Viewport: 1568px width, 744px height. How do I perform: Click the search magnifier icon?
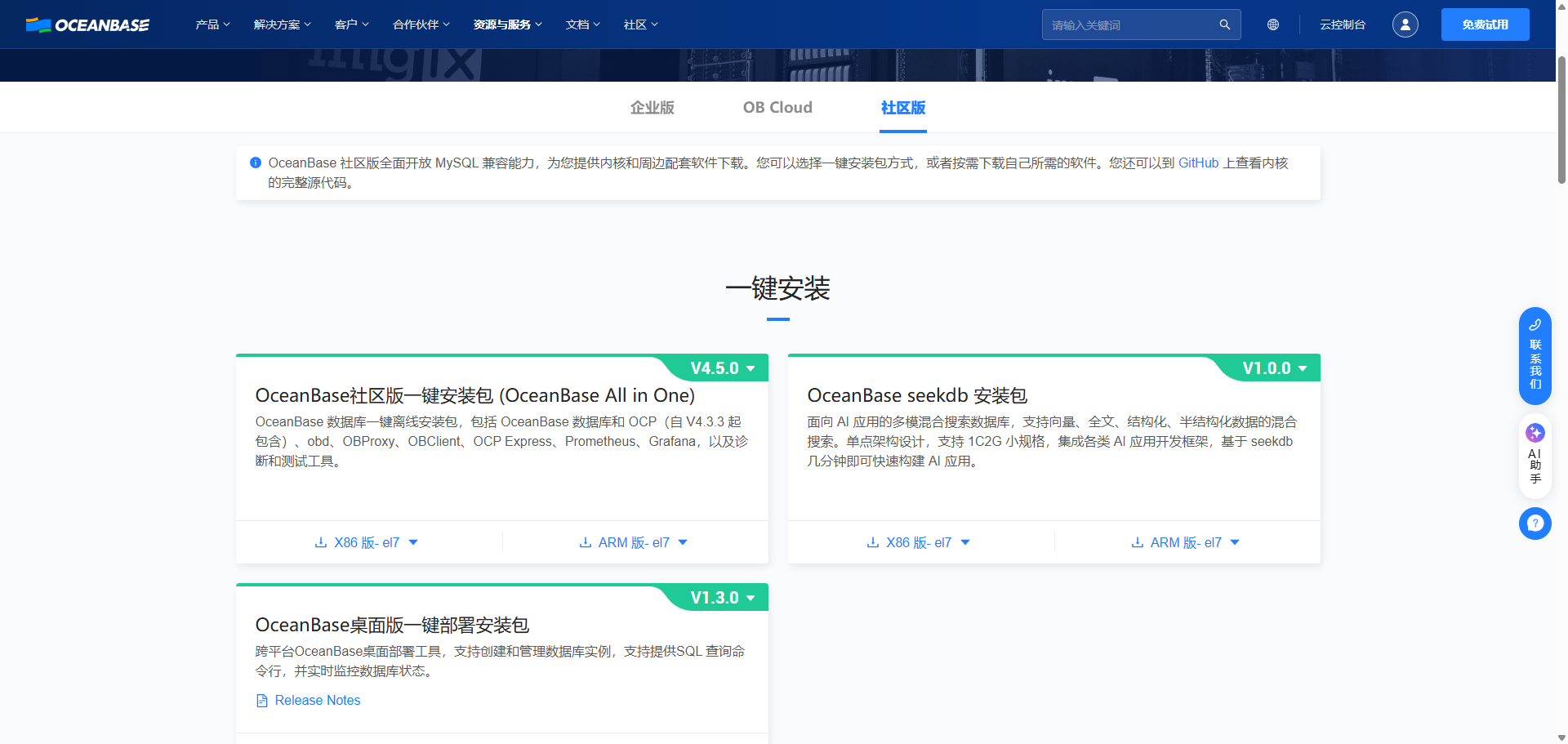tap(1224, 25)
